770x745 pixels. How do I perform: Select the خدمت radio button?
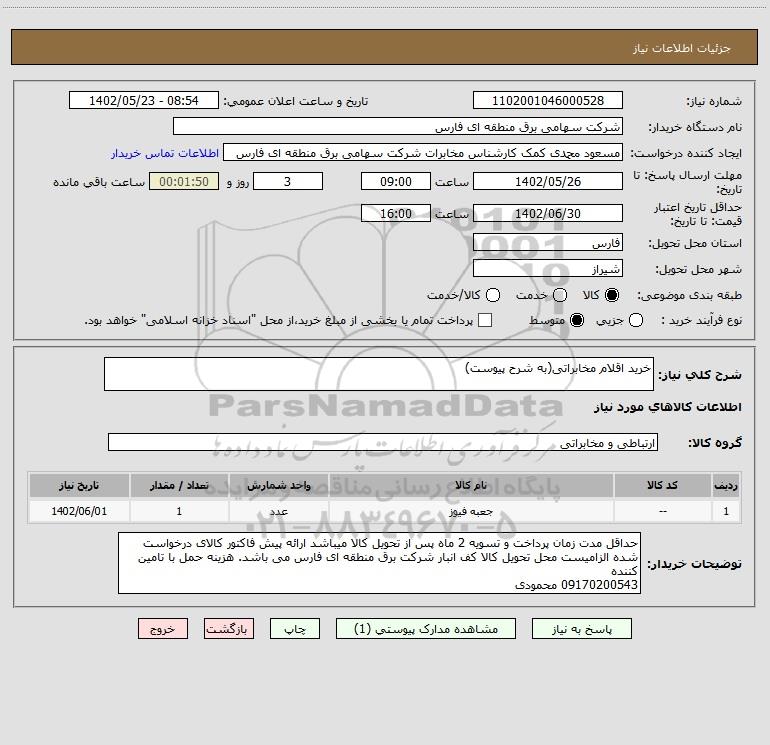point(560,295)
